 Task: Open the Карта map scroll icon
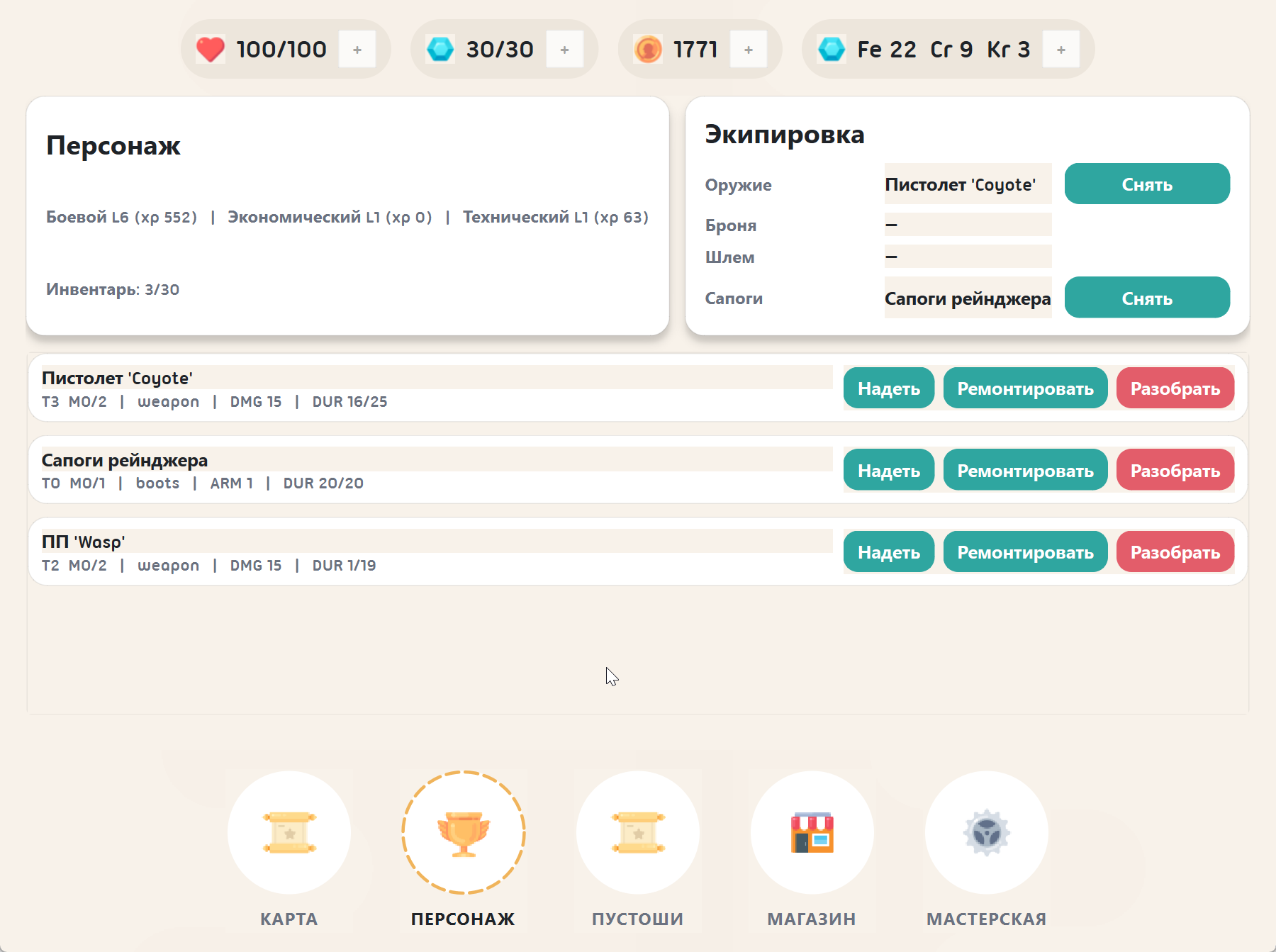(x=289, y=832)
